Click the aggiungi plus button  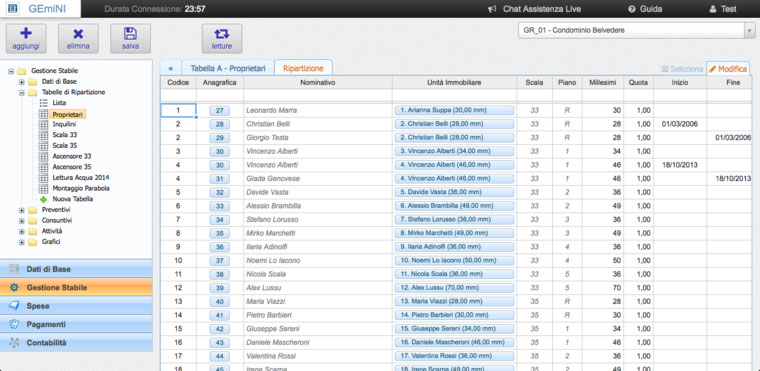point(26,38)
